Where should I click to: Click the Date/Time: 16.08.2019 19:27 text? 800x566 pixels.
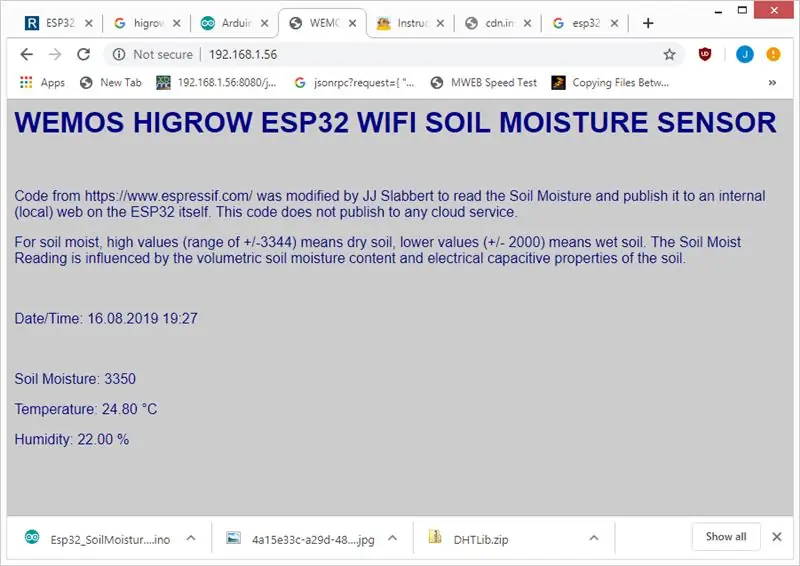click(106, 318)
